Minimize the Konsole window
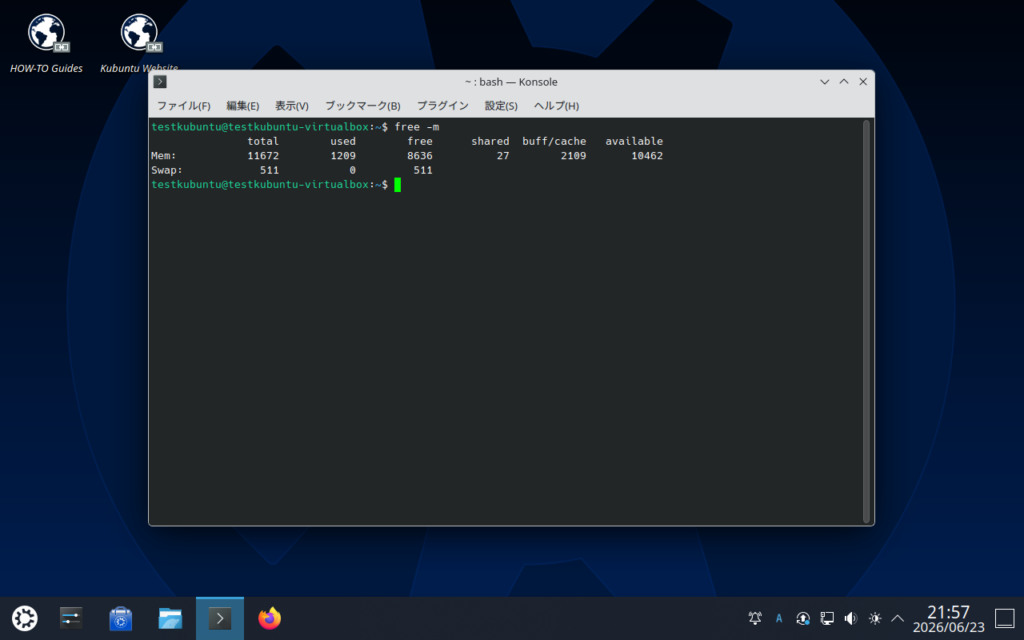1024x640 pixels. click(824, 82)
